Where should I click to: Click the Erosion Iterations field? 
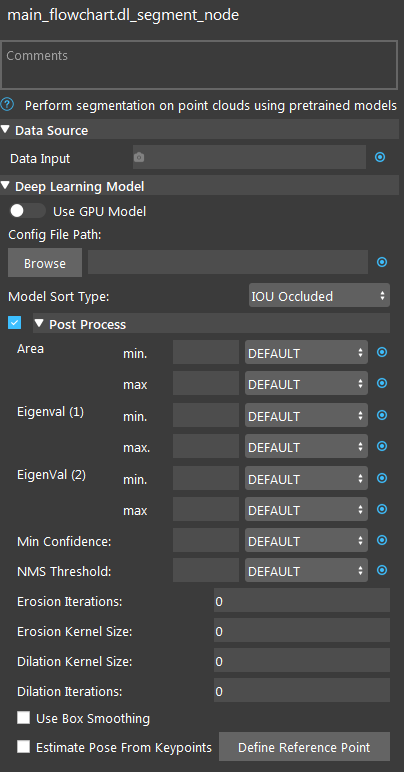point(302,601)
